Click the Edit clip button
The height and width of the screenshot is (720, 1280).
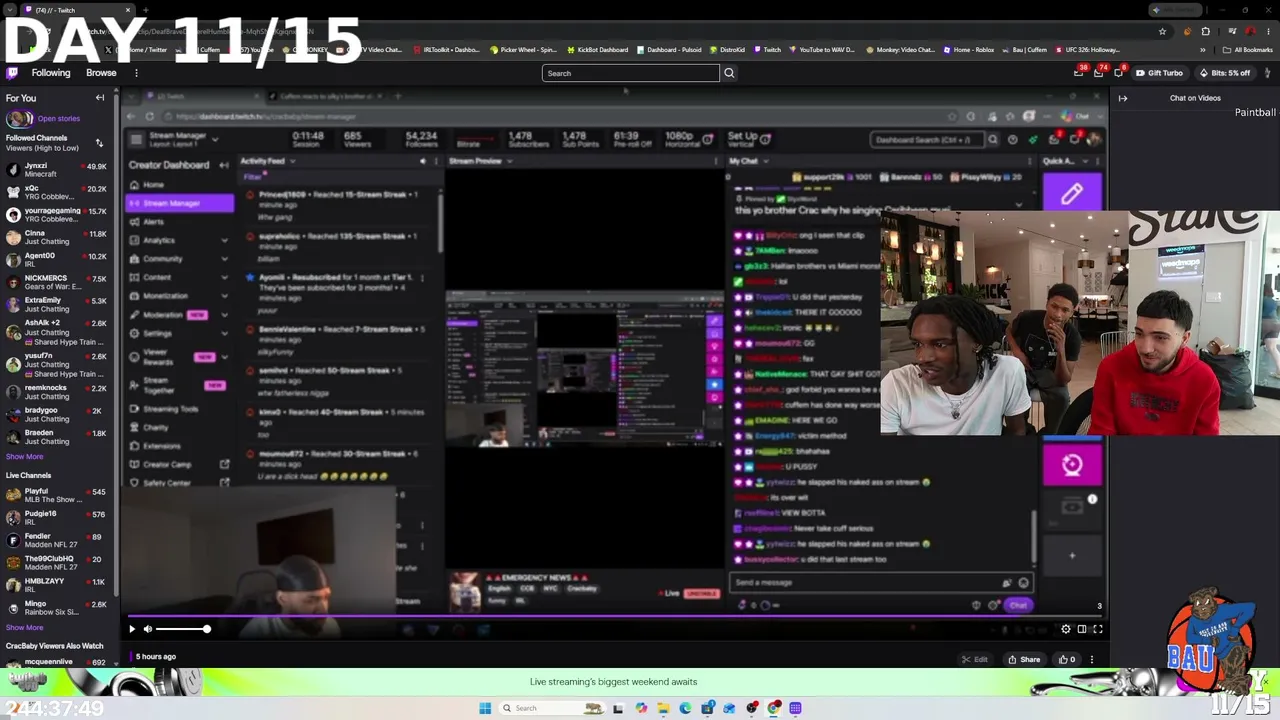975,660
